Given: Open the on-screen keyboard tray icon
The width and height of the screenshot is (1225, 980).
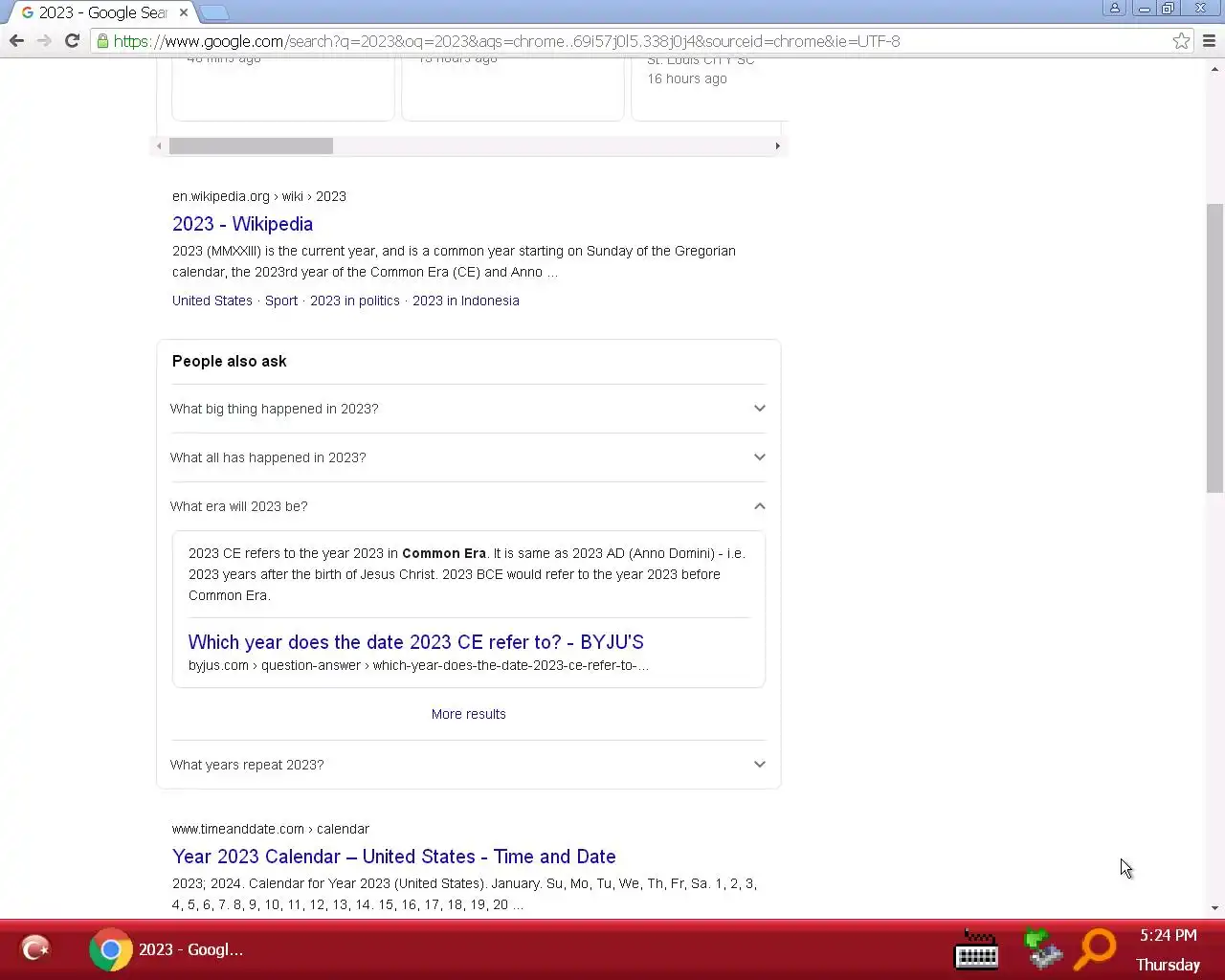Looking at the screenshot, I should [977, 950].
